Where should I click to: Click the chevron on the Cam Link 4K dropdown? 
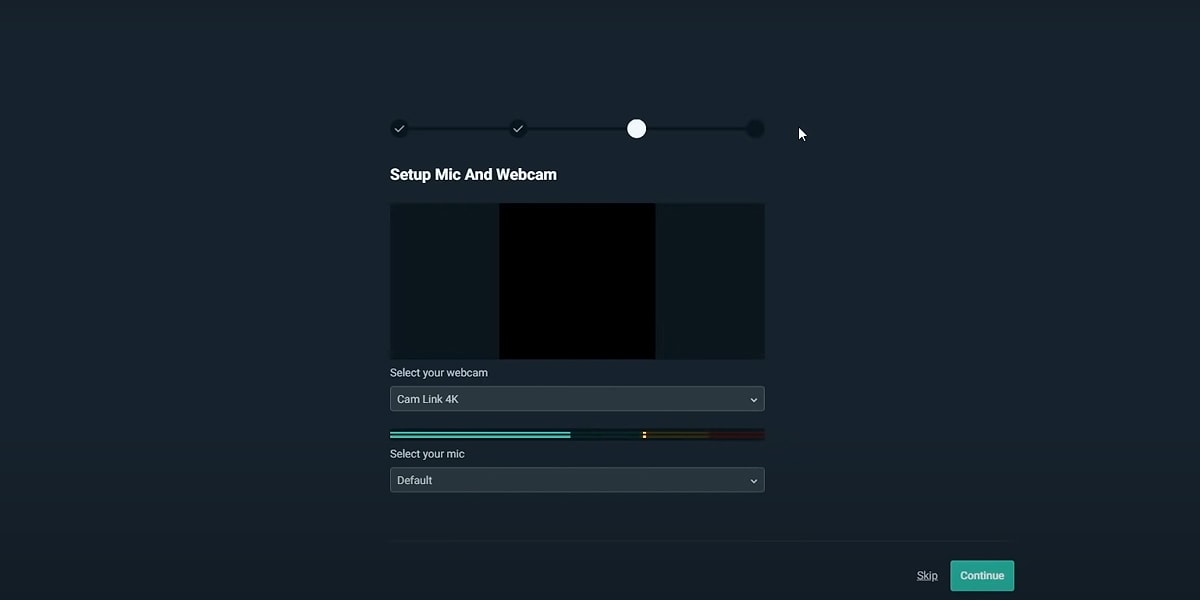point(754,398)
